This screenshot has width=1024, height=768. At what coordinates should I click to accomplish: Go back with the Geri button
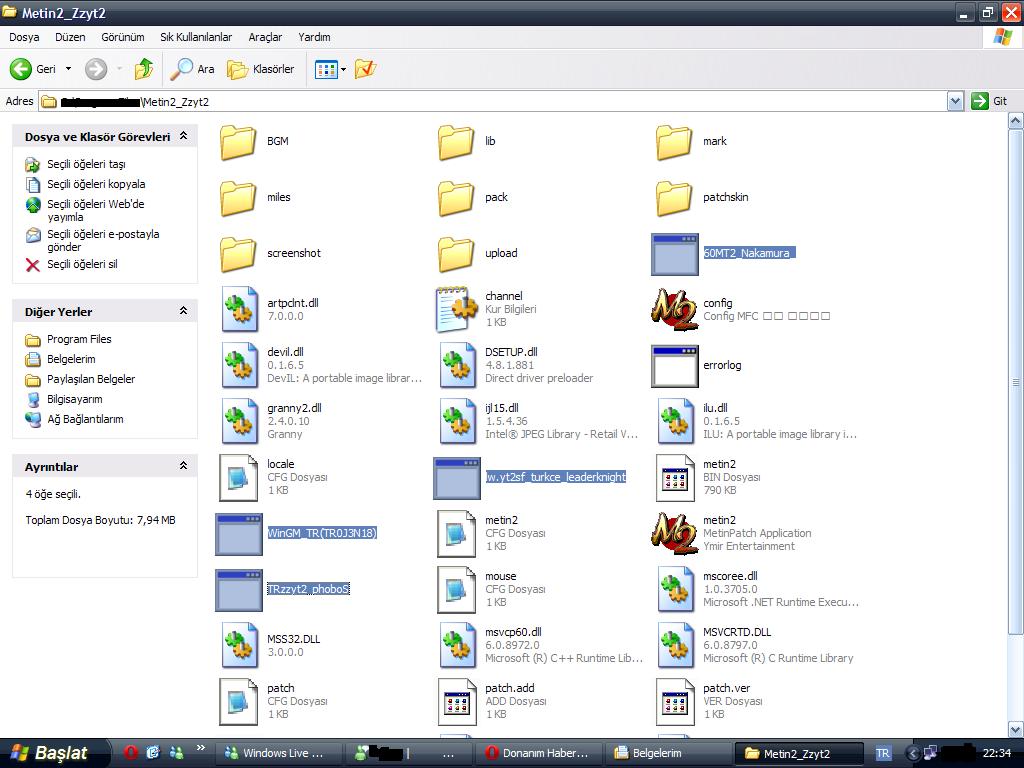(33, 69)
